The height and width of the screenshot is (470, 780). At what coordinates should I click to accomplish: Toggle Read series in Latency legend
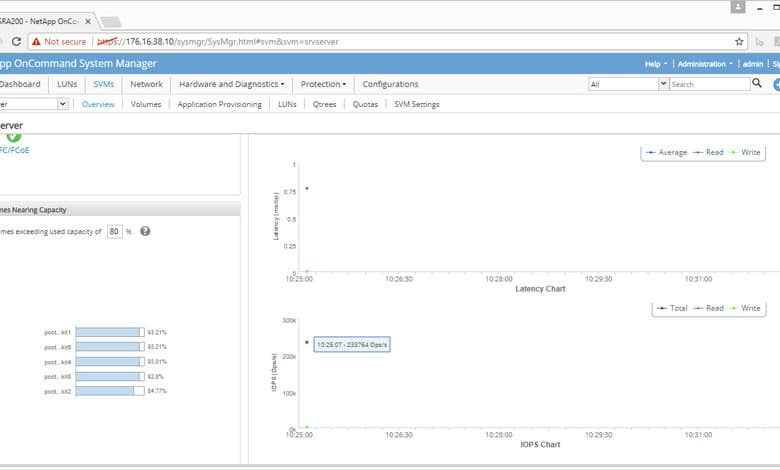tap(708, 152)
